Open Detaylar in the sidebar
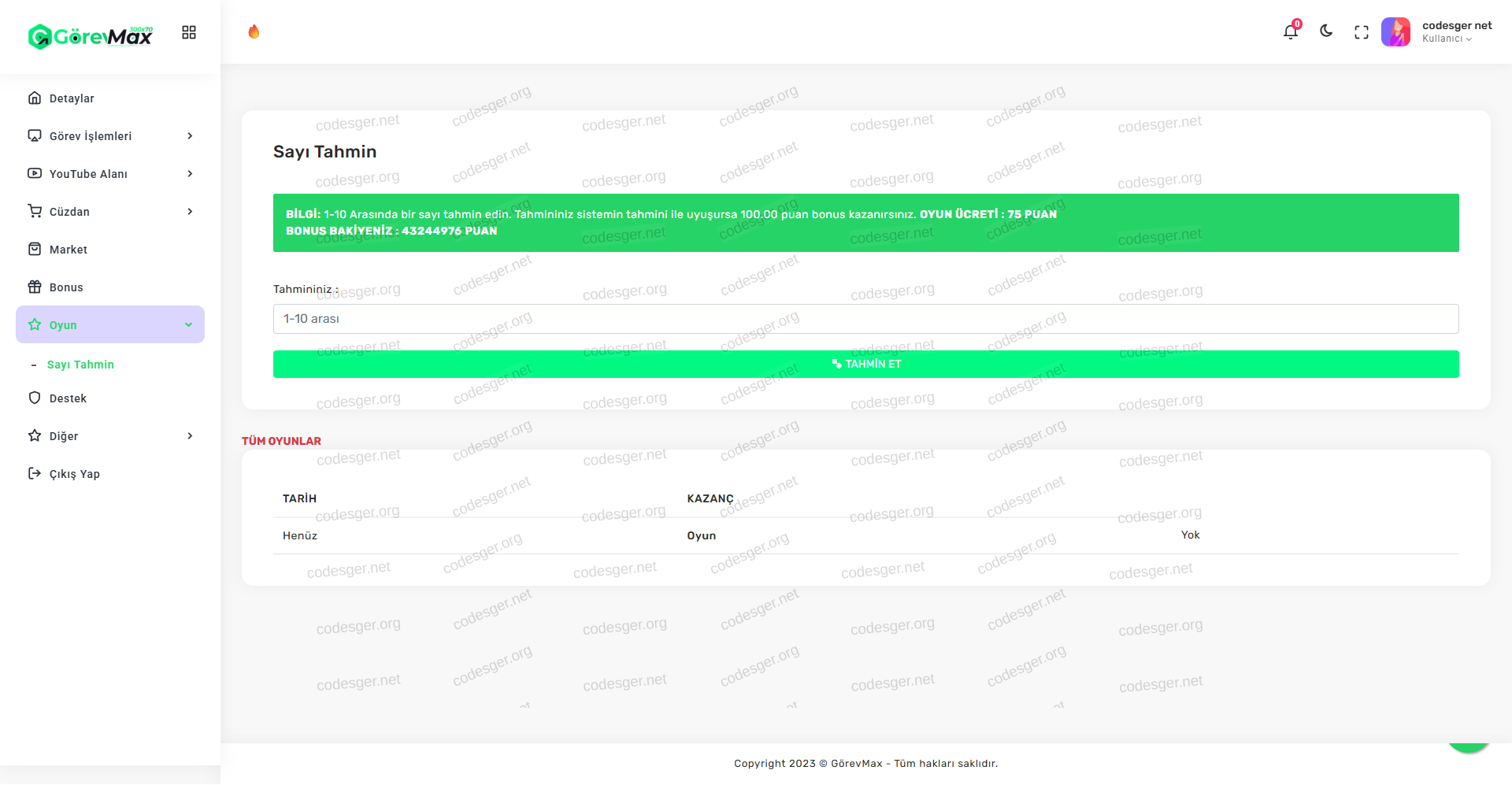This screenshot has height=785, width=1512. (x=72, y=98)
